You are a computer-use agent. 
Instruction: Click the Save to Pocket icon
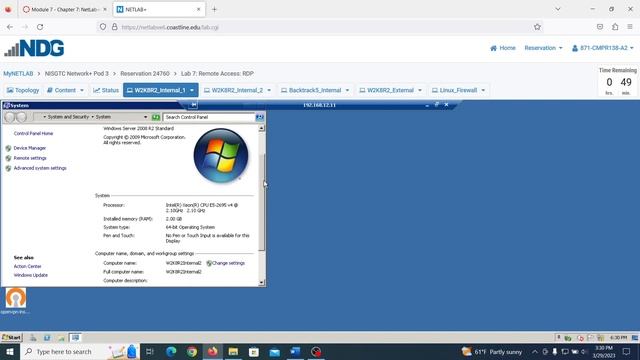click(600, 27)
